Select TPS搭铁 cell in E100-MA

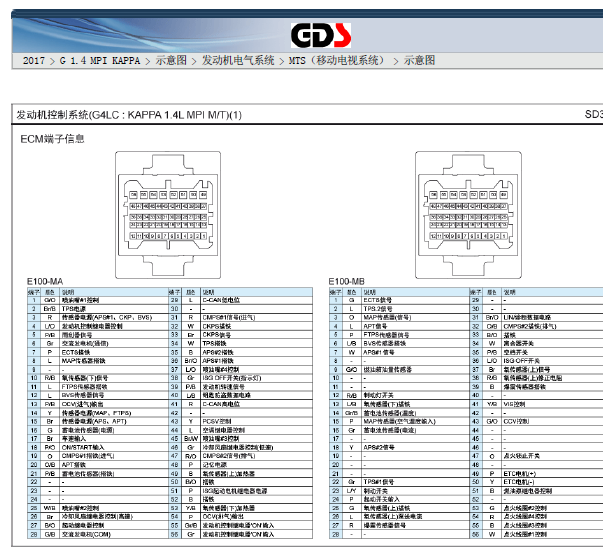(x=256, y=344)
